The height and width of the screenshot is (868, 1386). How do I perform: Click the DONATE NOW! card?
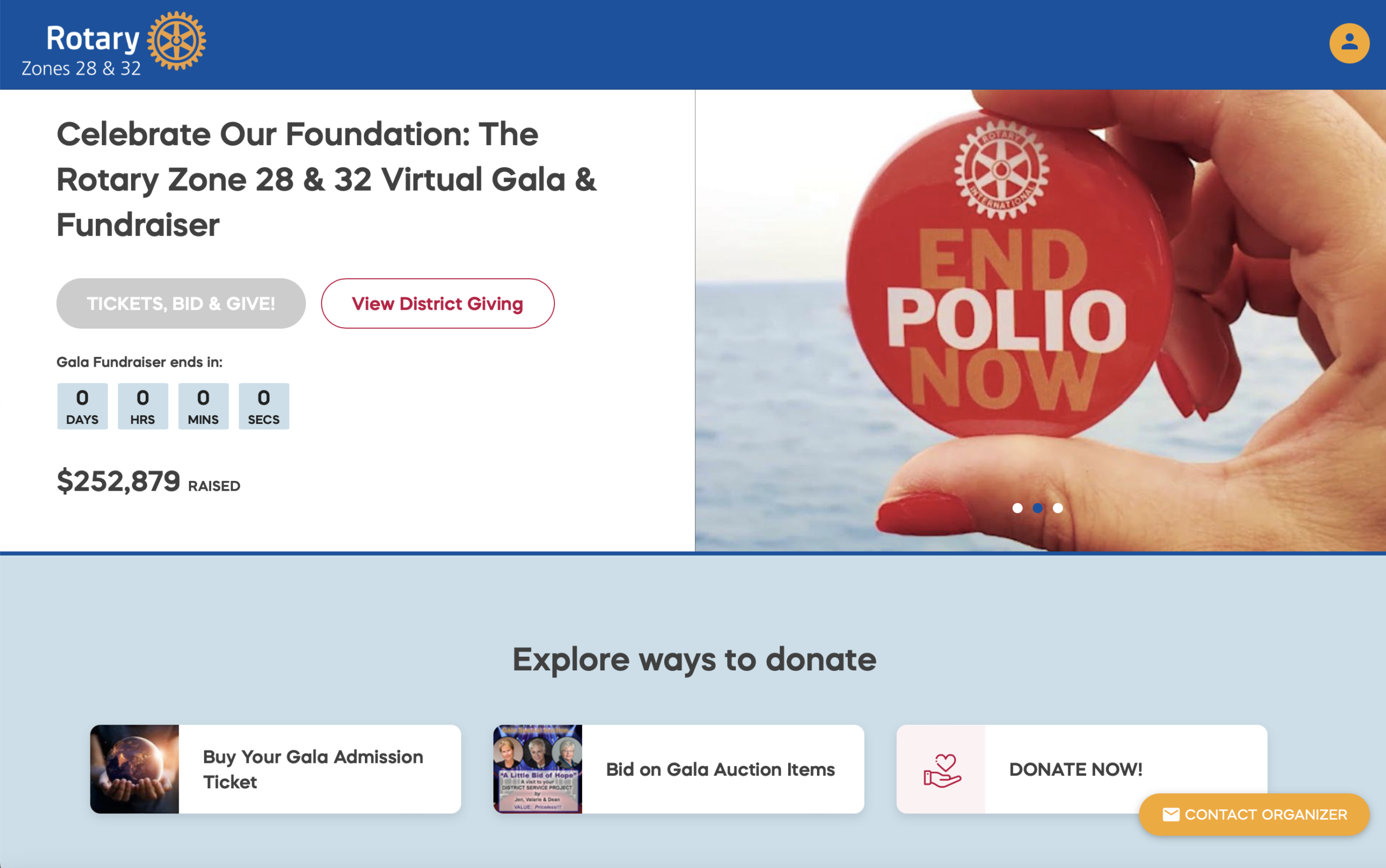(x=1082, y=769)
